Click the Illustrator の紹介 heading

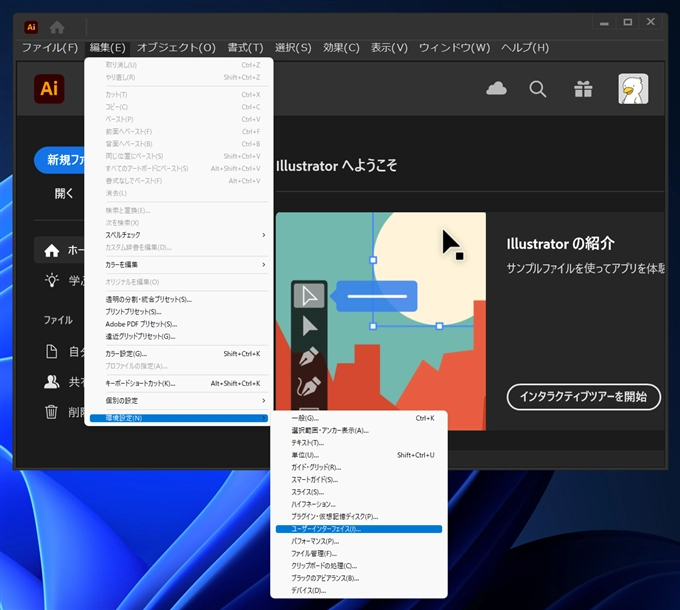pyautogui.click(x=560, y=244)
